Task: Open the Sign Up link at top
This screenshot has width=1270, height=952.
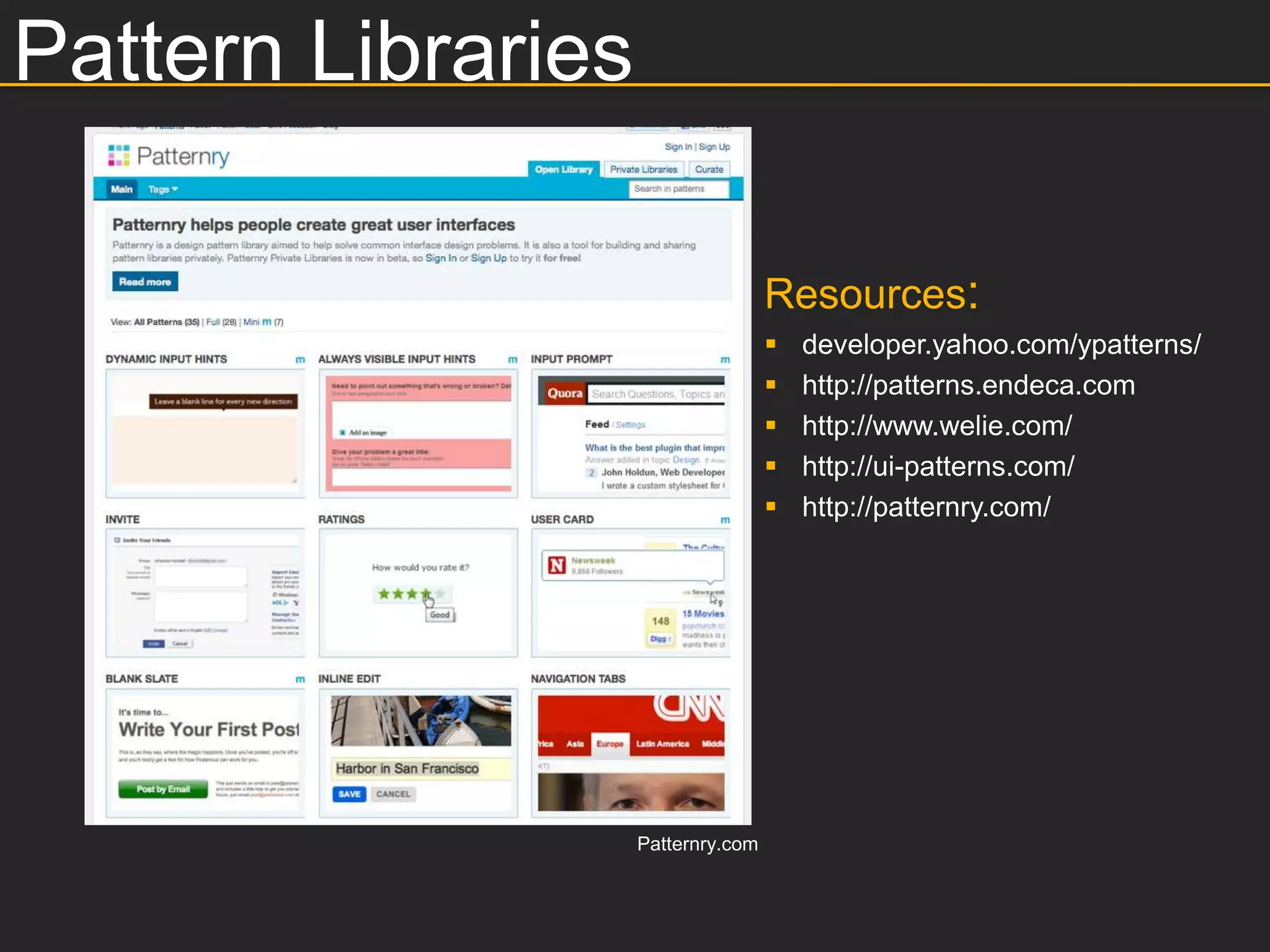Action: click(714, 147)
